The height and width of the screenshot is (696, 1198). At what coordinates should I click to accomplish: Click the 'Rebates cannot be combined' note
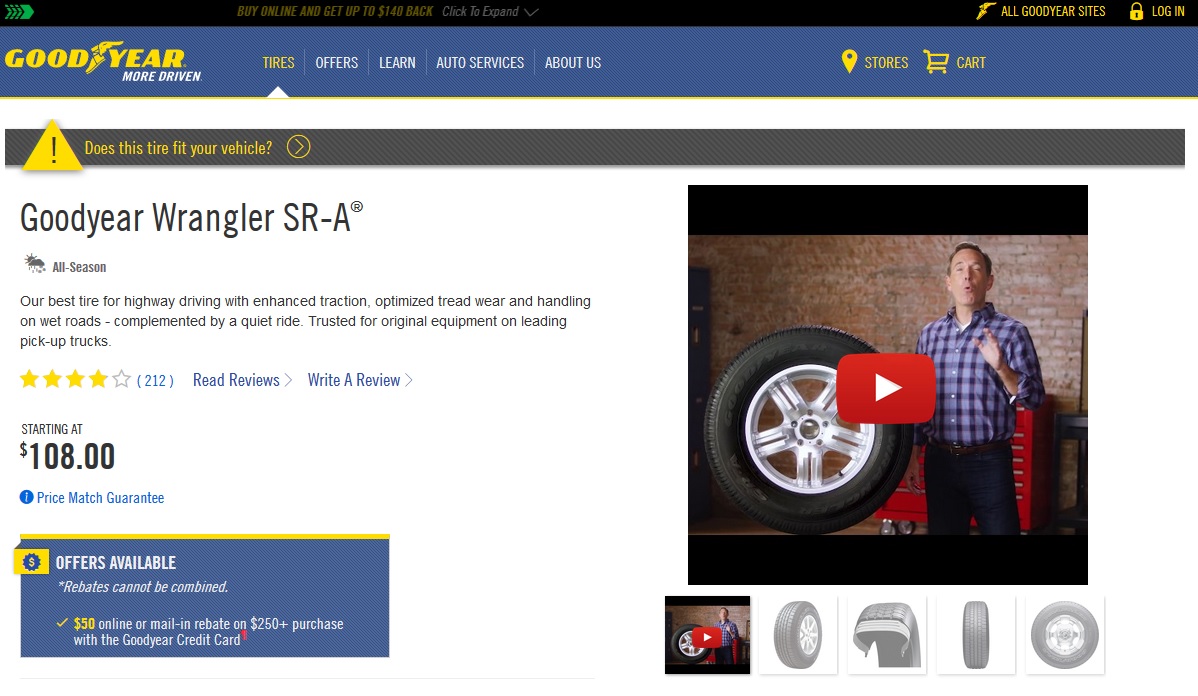click(143, 587)
